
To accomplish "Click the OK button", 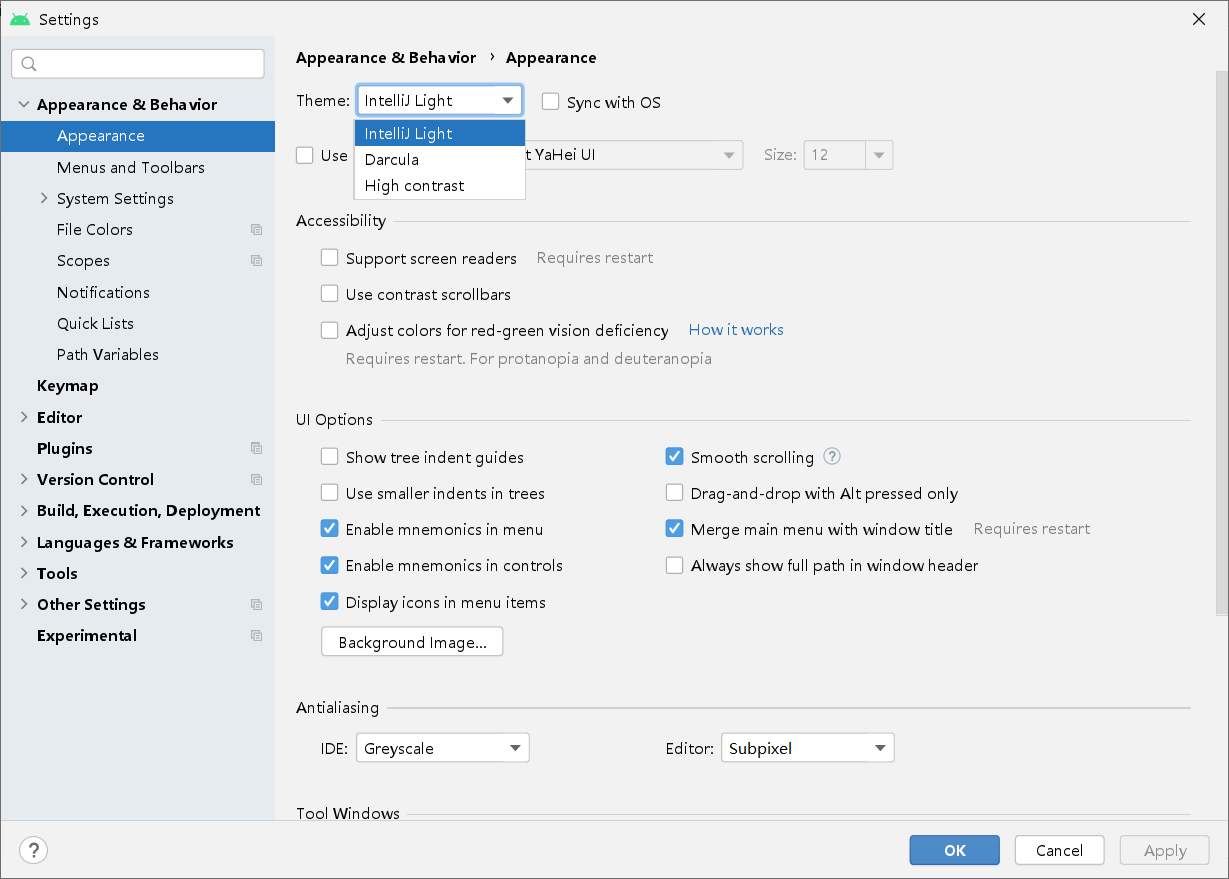I will tap(955, 850).
